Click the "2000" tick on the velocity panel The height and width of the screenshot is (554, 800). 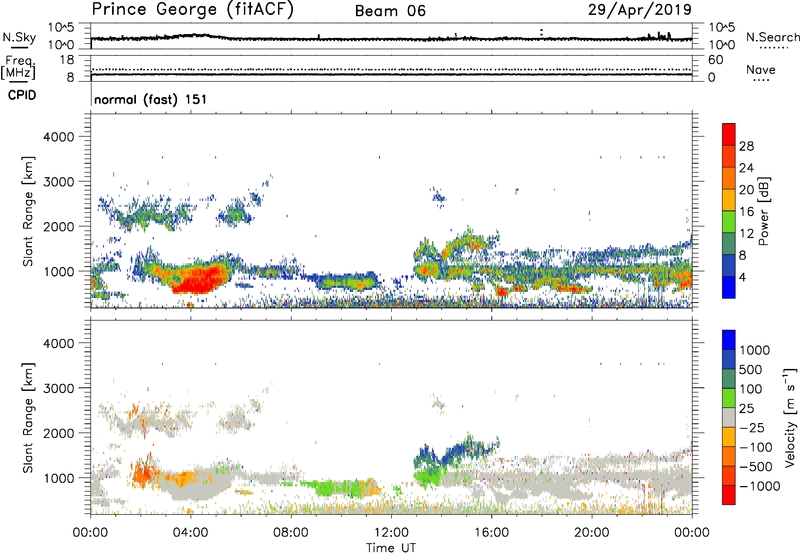58,433
